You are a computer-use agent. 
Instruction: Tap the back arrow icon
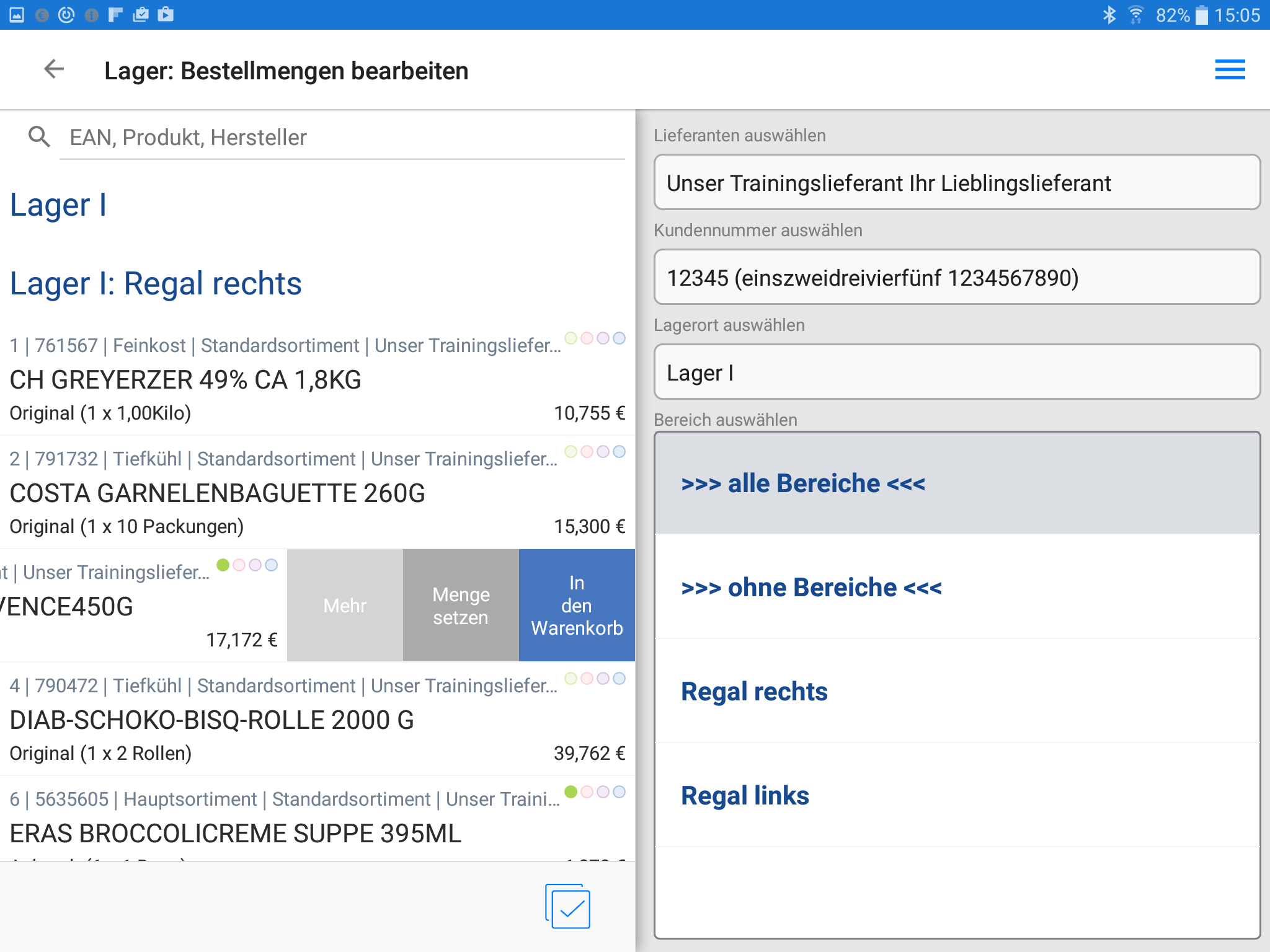point(54,69)
